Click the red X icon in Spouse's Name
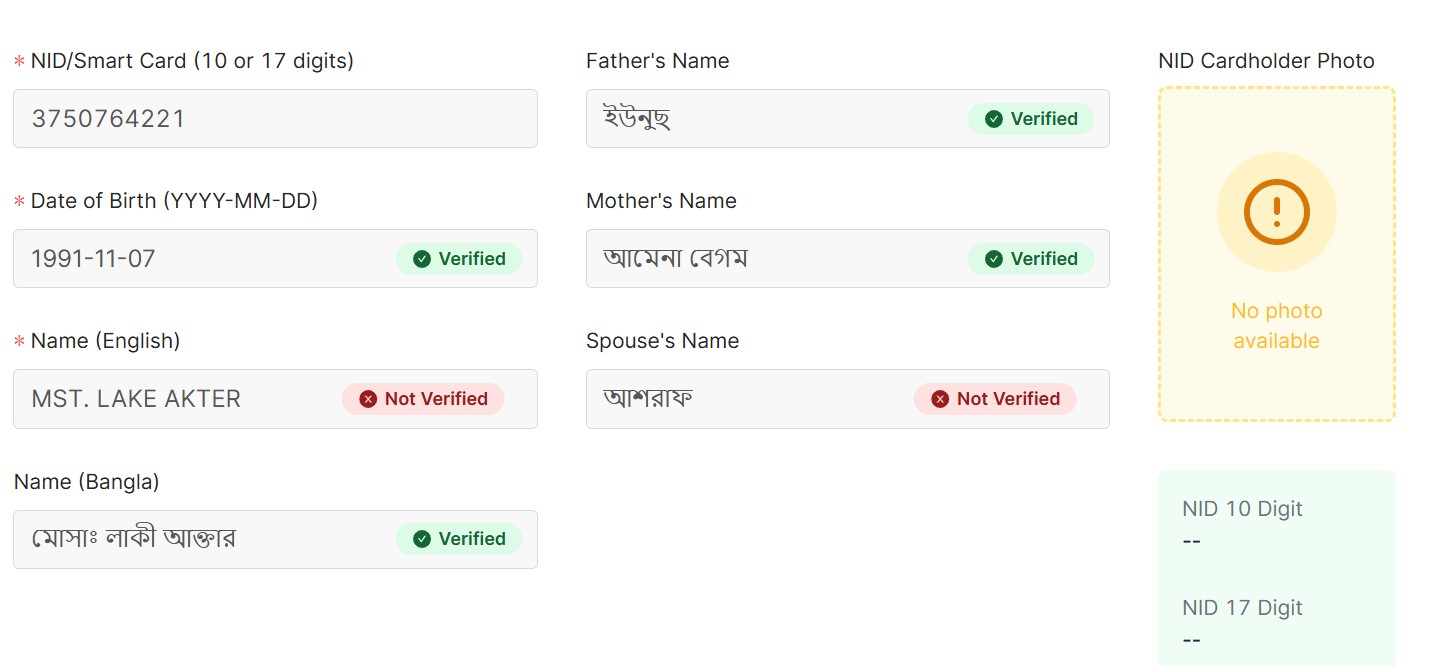 (x=940, y=399)
